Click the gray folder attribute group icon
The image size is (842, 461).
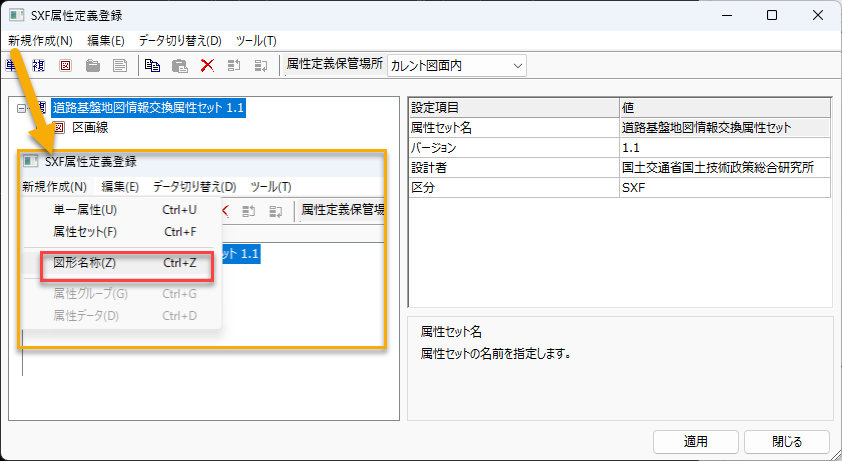[93, 66]
